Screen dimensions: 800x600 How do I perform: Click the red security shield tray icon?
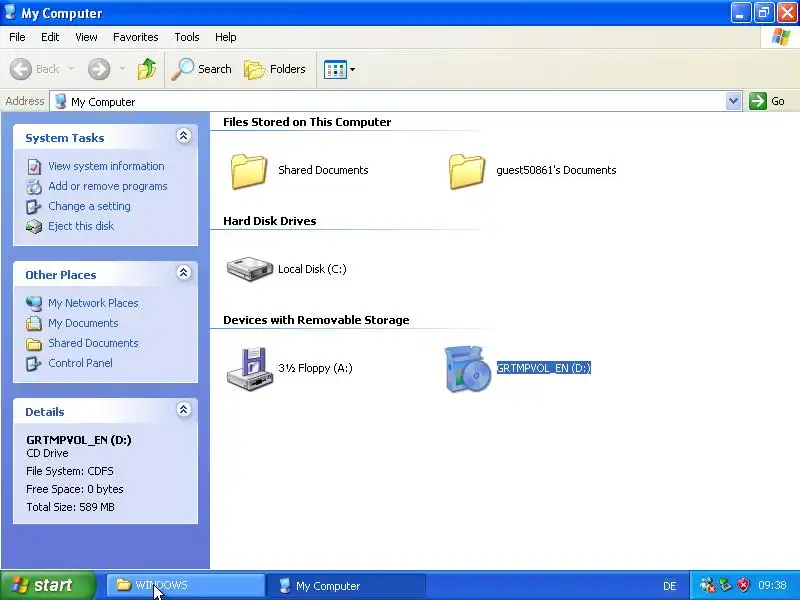[x=744, y=585]
